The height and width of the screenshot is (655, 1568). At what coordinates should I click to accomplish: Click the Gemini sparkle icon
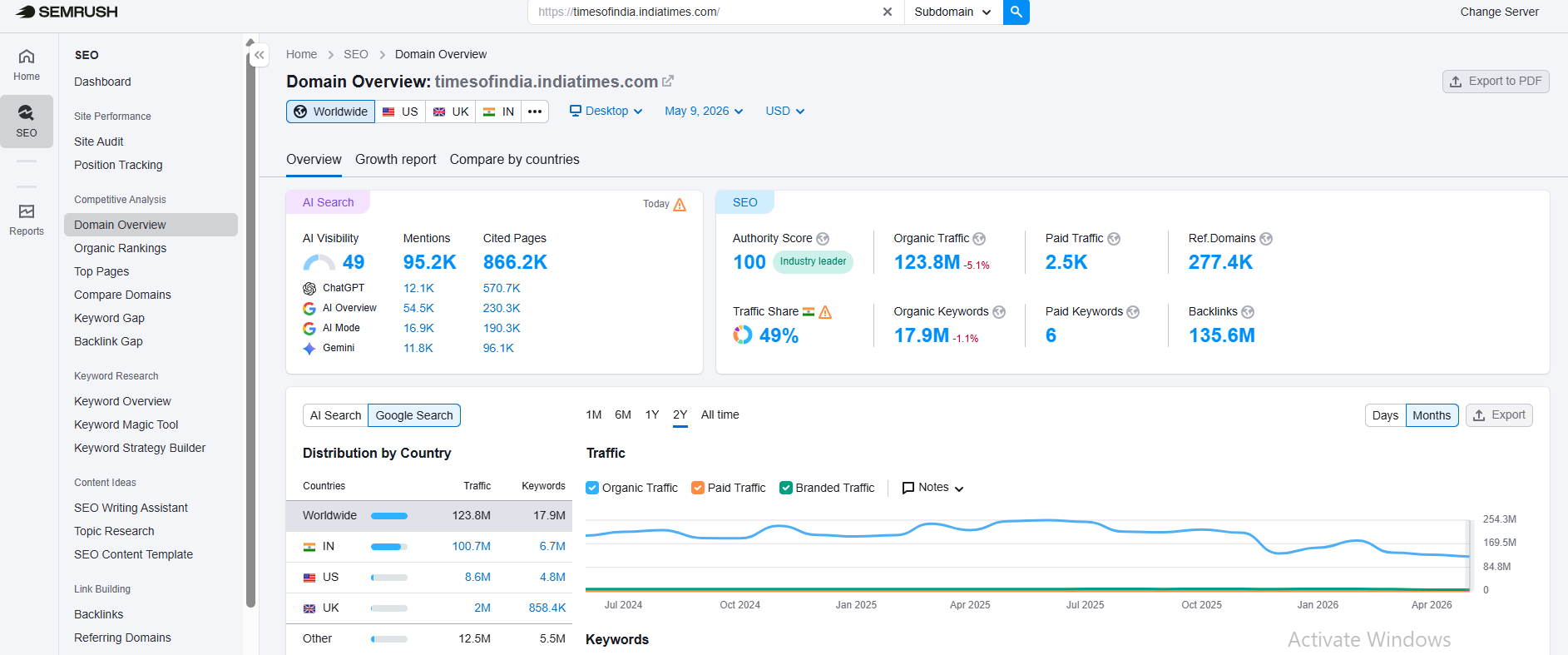pyautogui.click(x=309, y=349)
